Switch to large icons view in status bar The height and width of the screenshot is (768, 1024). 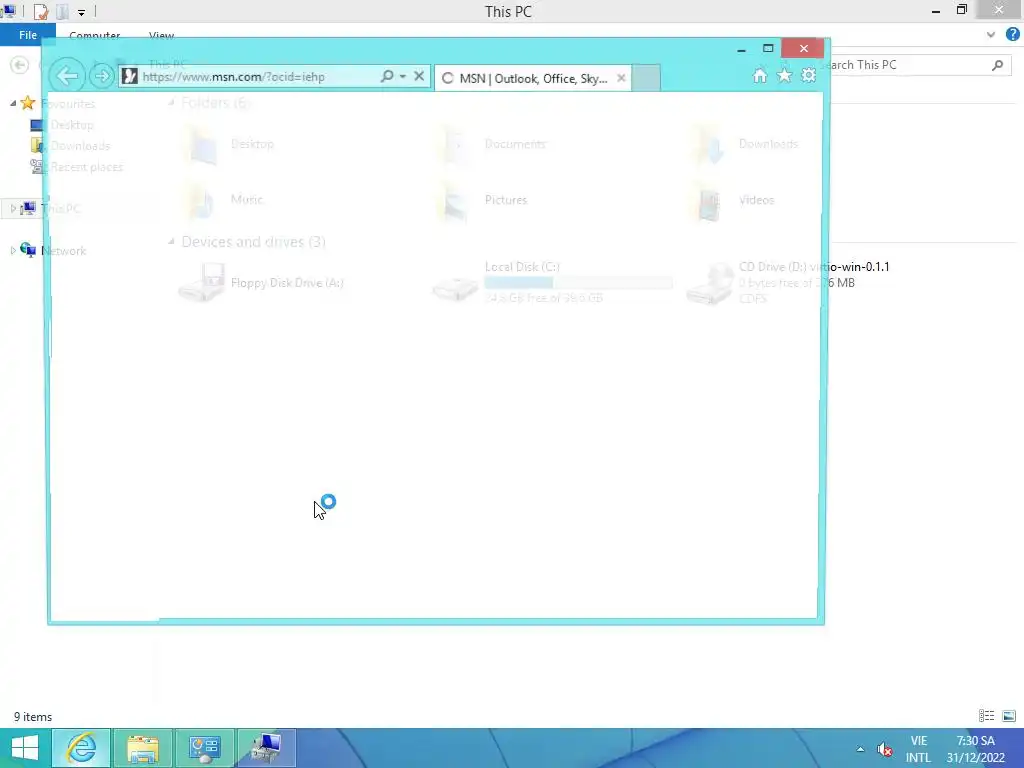click(1009, 716)
